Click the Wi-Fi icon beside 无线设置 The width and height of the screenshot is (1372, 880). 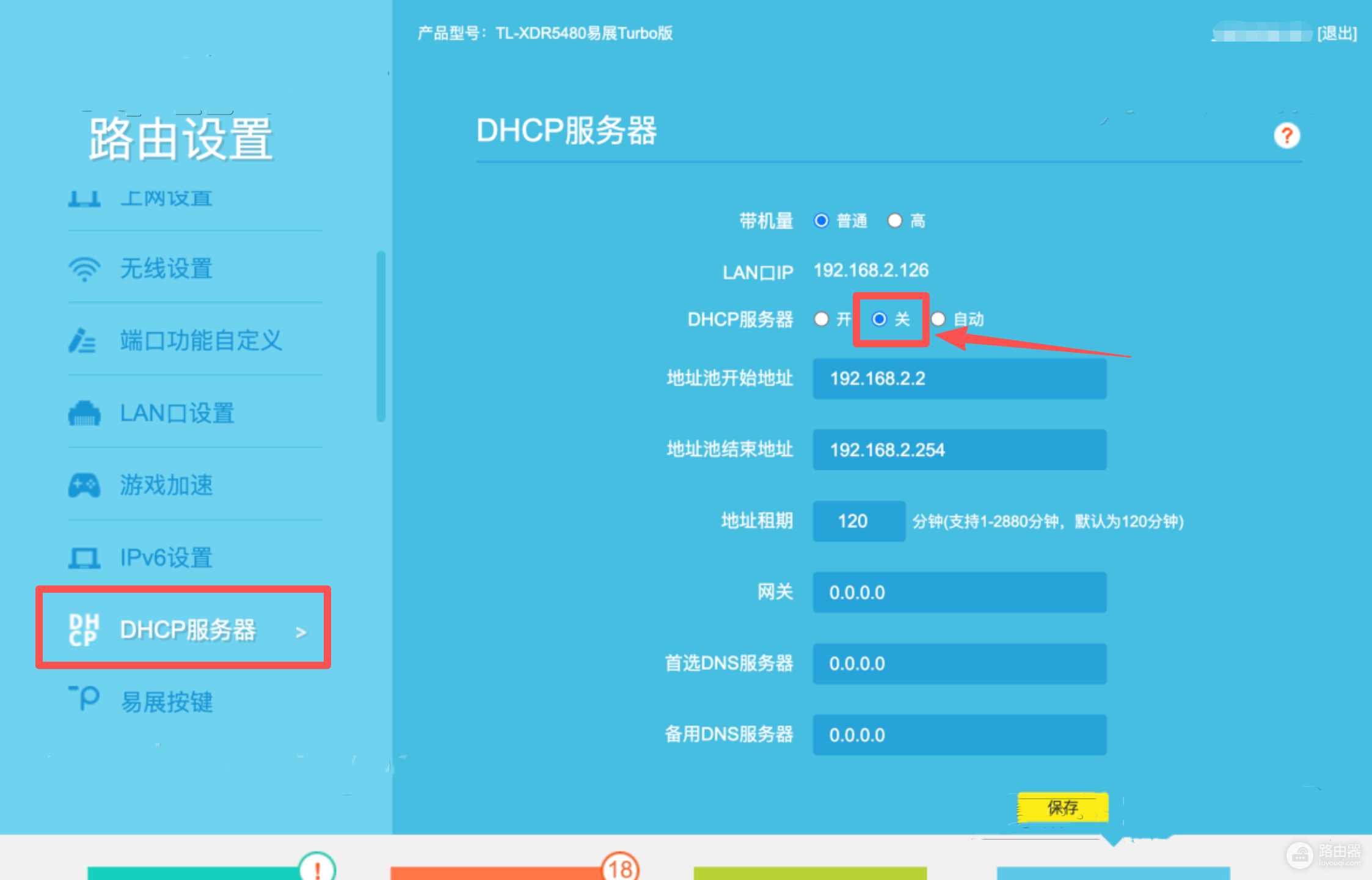click(x=84, y=269)
